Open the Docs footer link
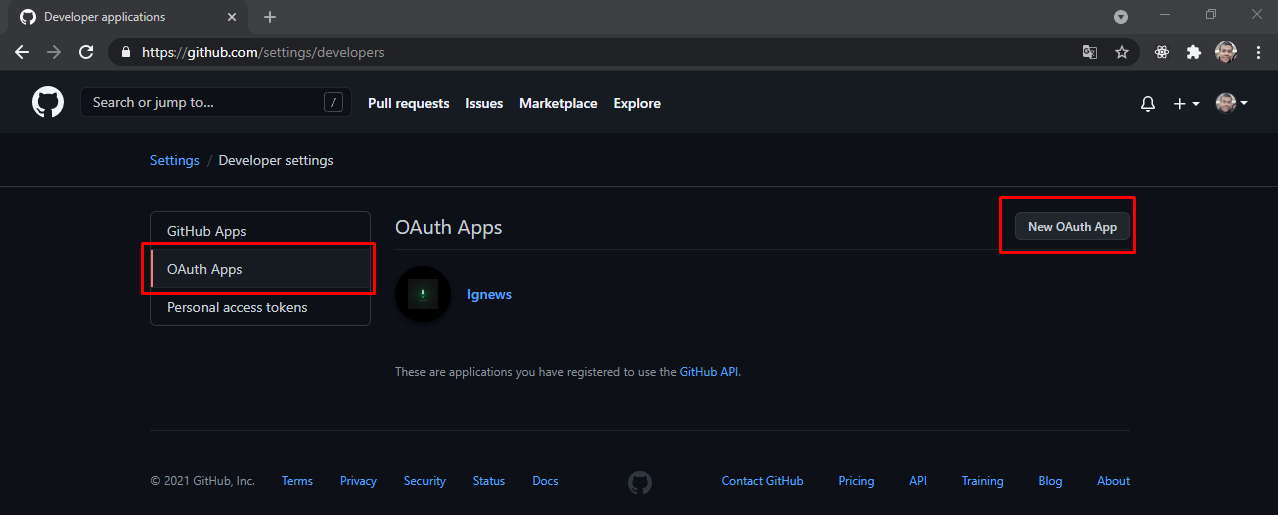 [x=545, y=481]
